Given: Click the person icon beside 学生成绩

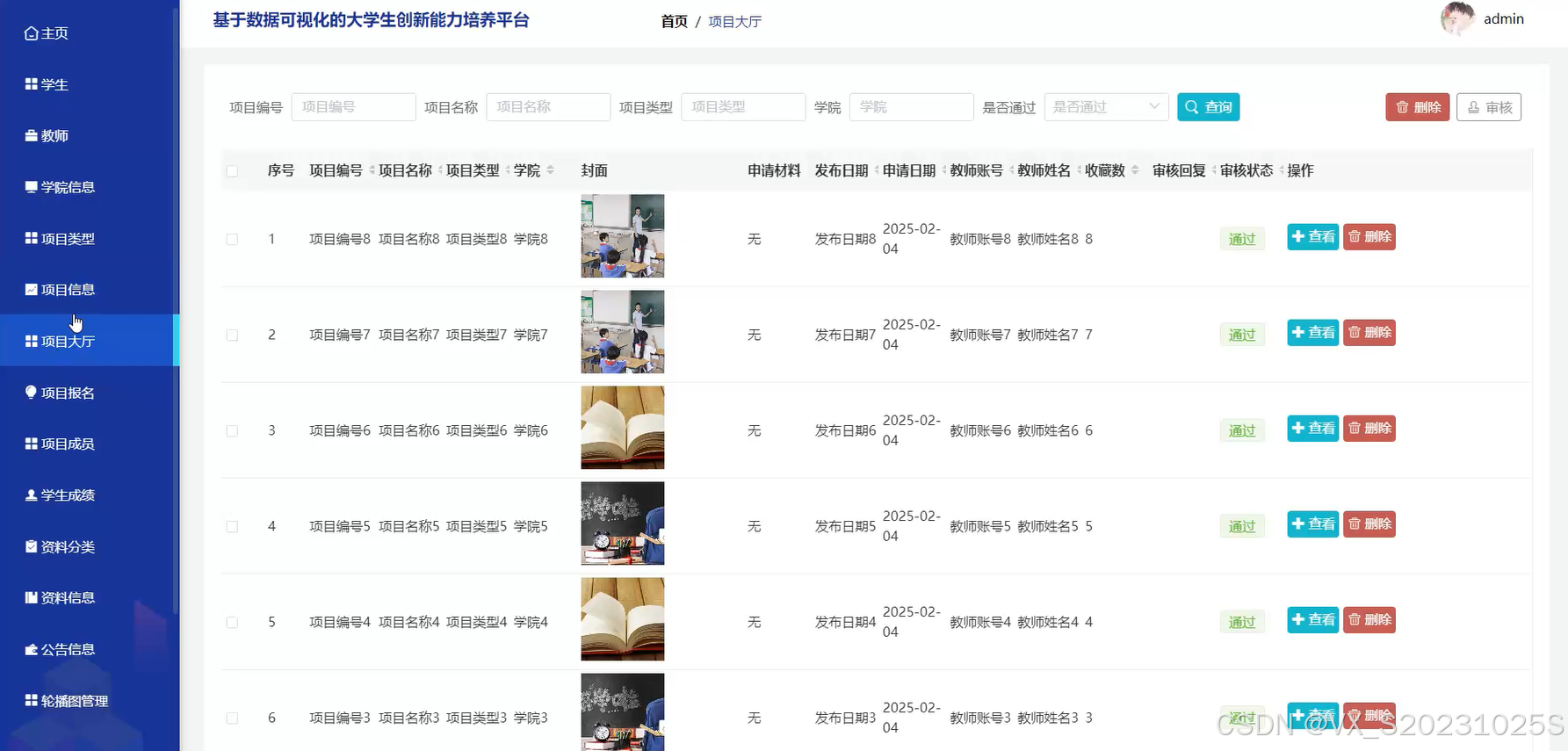Looking at the screenshot, I should 32,495.
